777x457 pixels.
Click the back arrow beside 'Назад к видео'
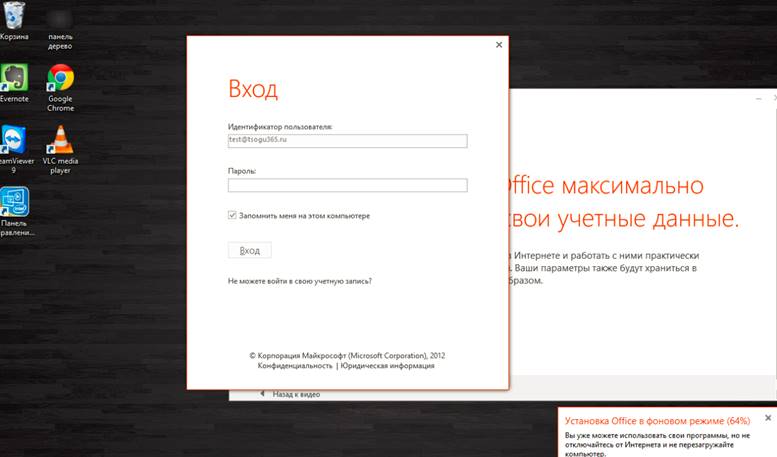click(x=263, y=394)
